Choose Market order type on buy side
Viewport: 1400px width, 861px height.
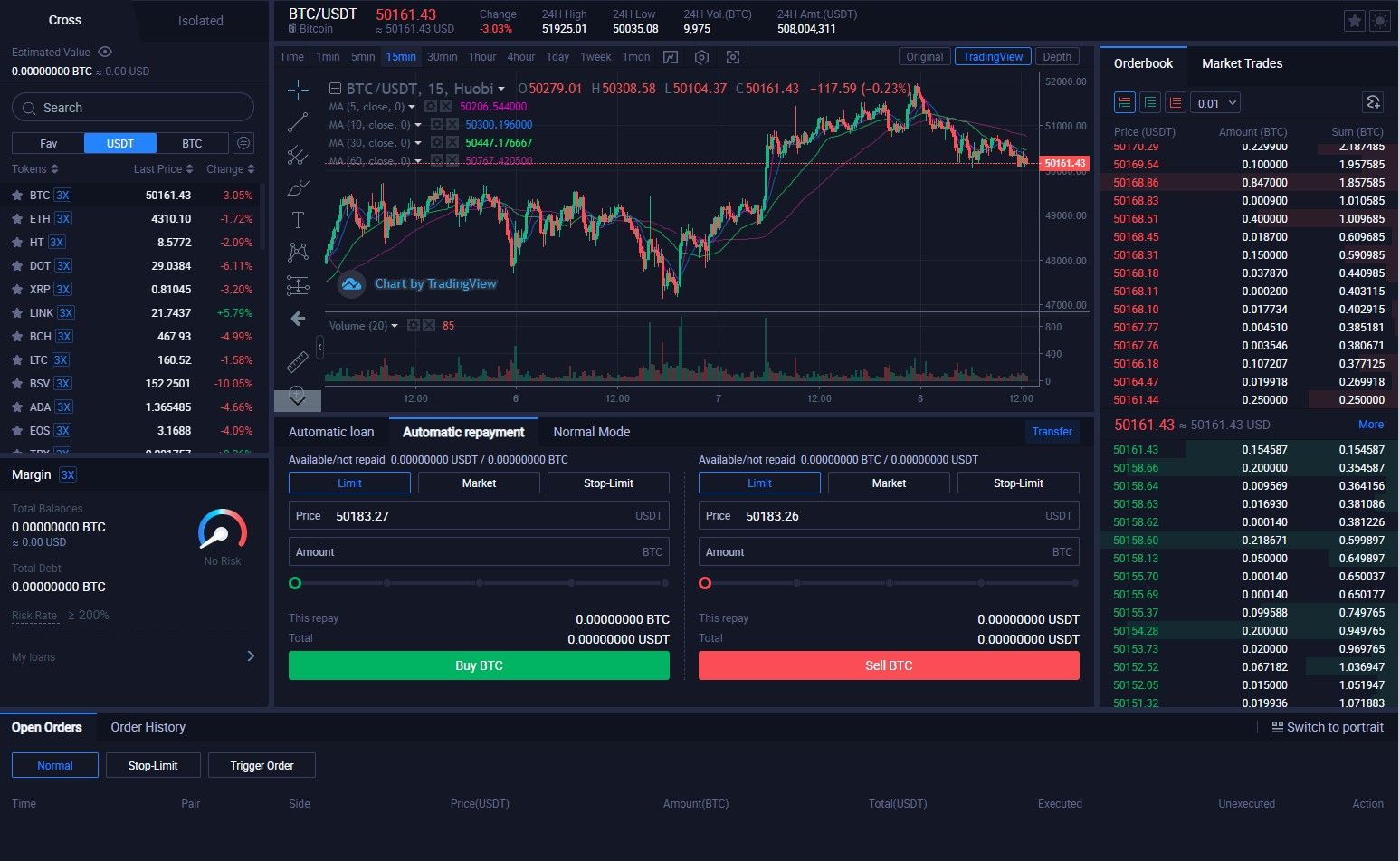pyautogui.click(x=479, y=483)
